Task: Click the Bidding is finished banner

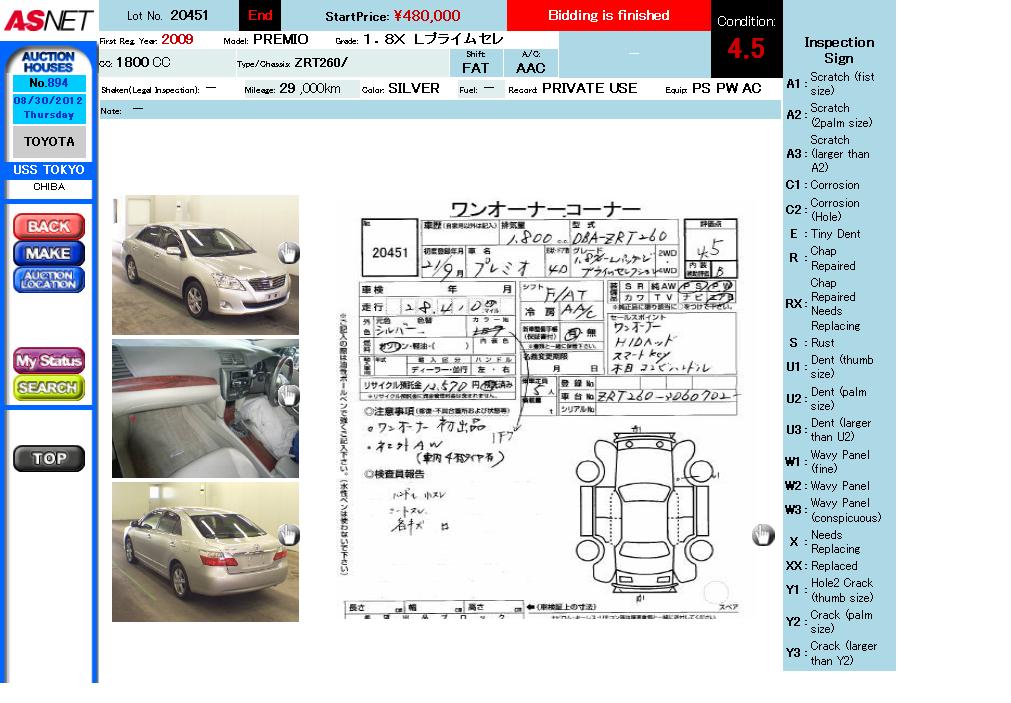Action: coord(608,15)
